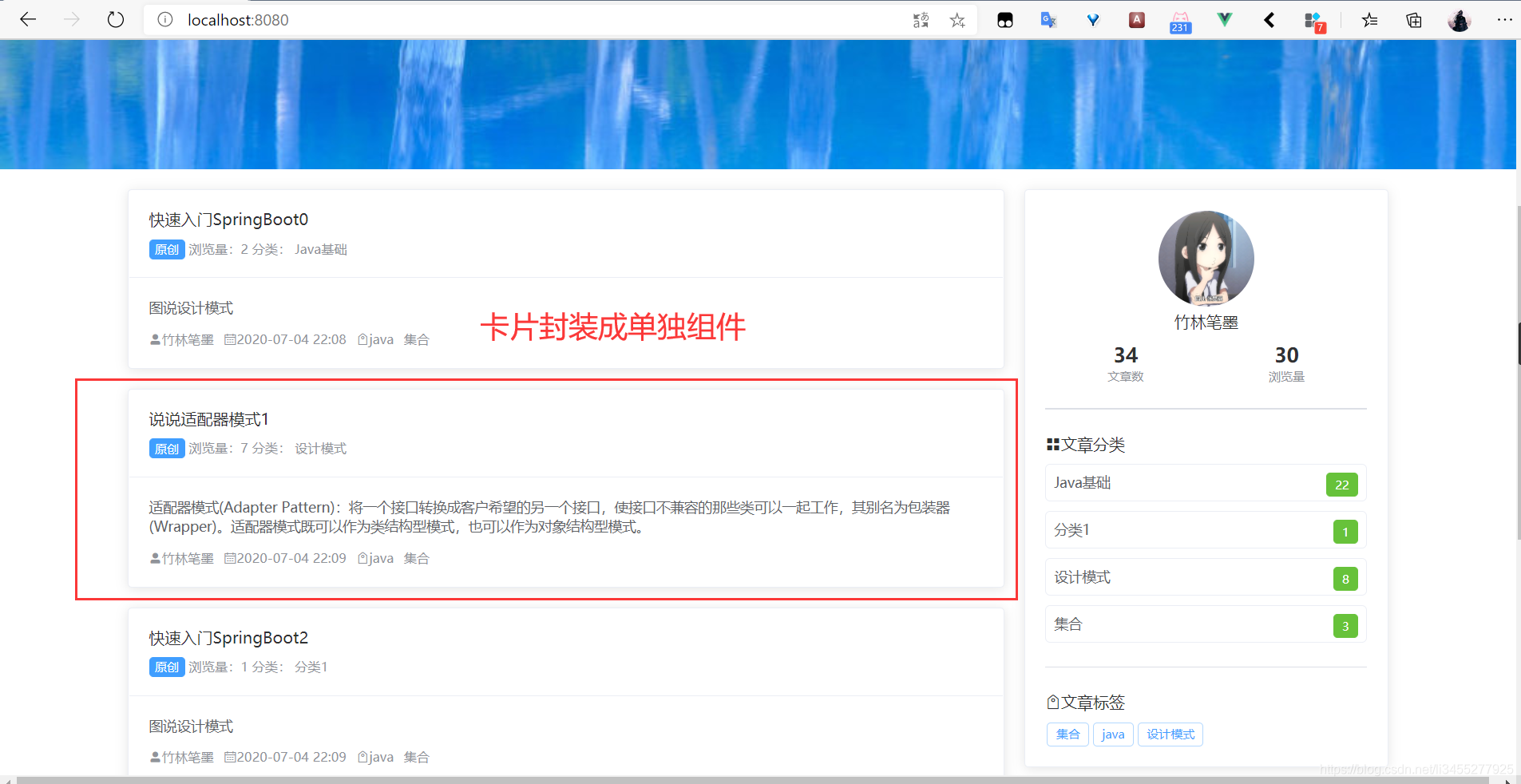
Task: Click the tag icon beside 文章标签 heading
Action: point(1054,702)
